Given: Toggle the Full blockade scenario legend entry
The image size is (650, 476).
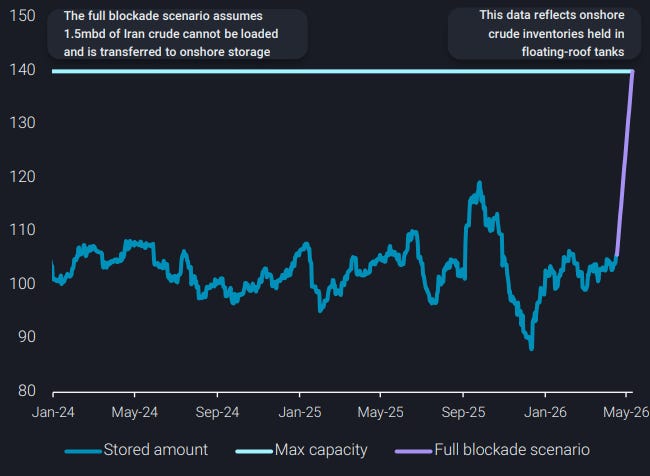Looking at the screenshot, I should [x=492, y=450].
